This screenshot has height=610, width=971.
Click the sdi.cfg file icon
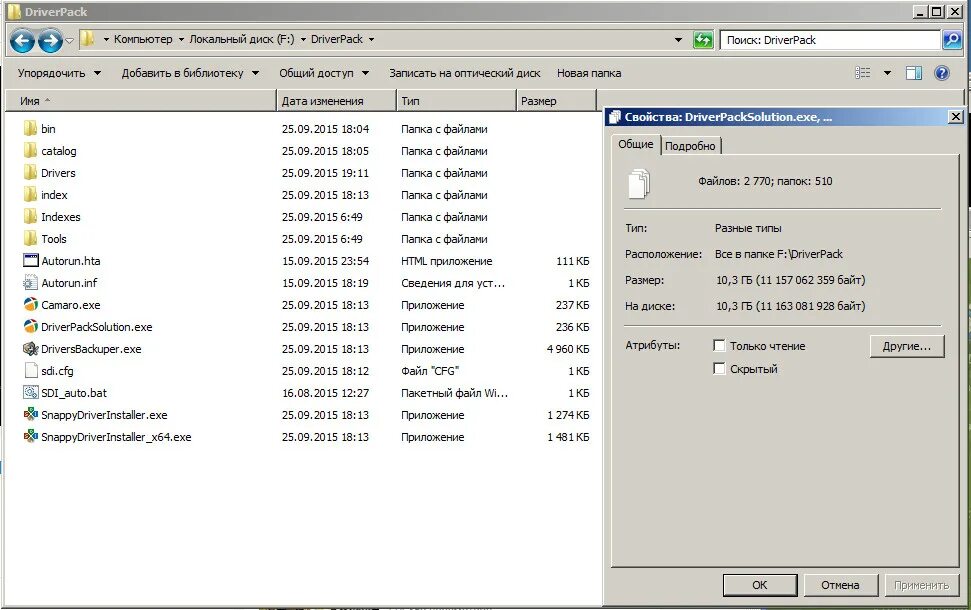pos(30,370)
